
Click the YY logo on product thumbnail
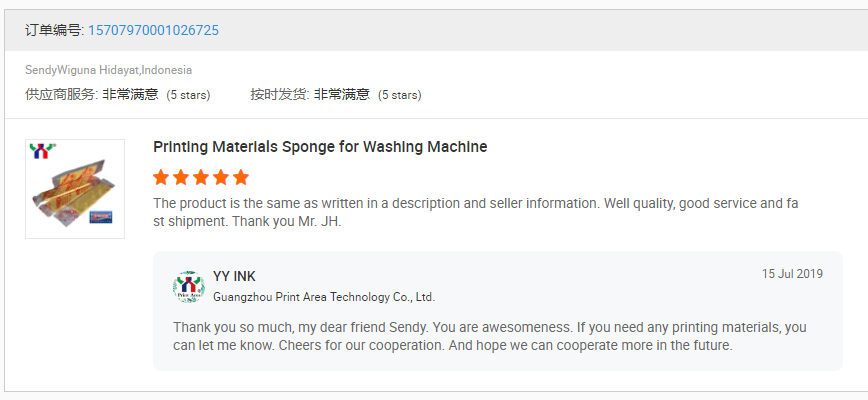(x=42, y=151)
